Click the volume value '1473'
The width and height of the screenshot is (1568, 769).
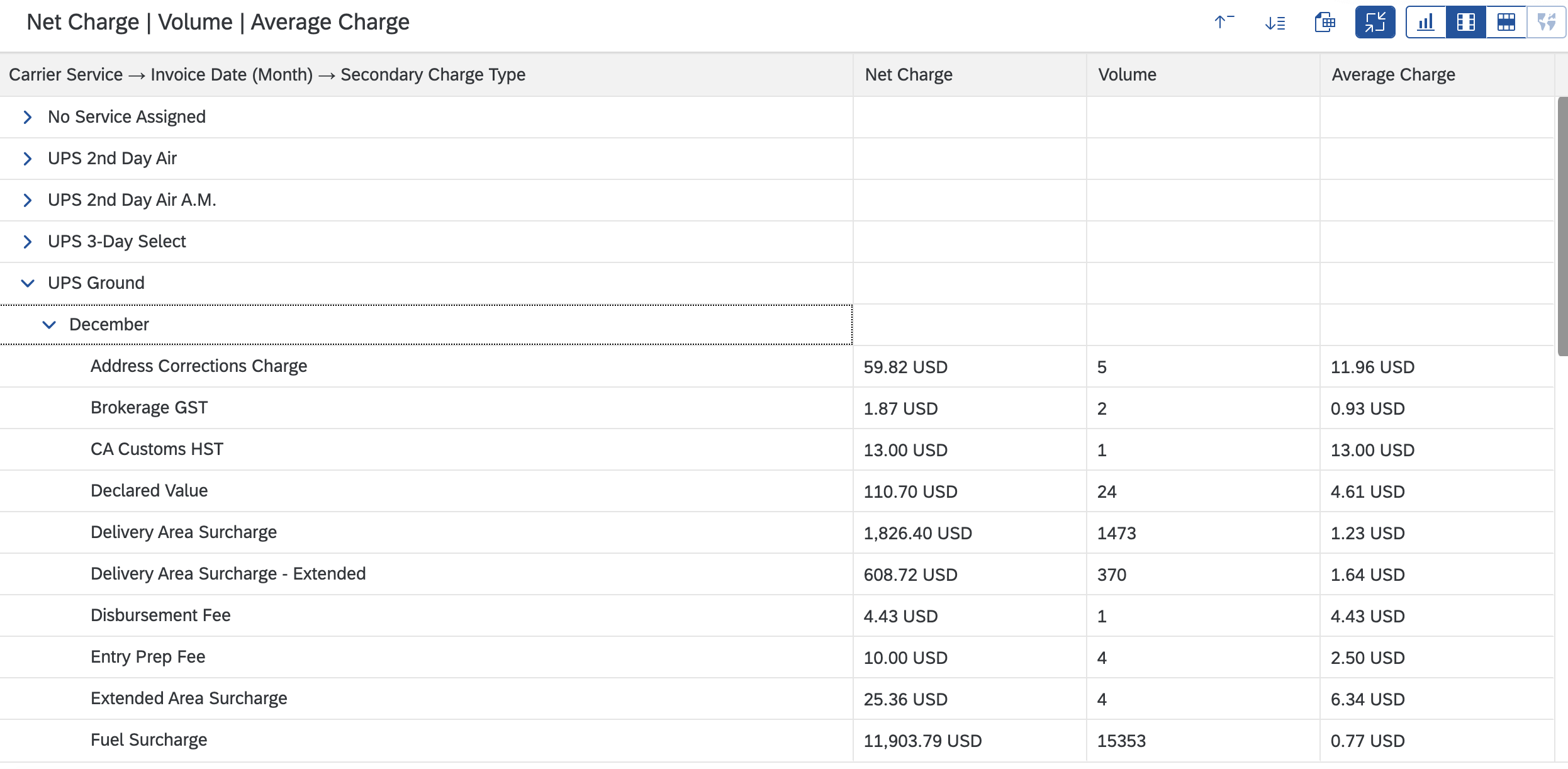point(1116,534)
